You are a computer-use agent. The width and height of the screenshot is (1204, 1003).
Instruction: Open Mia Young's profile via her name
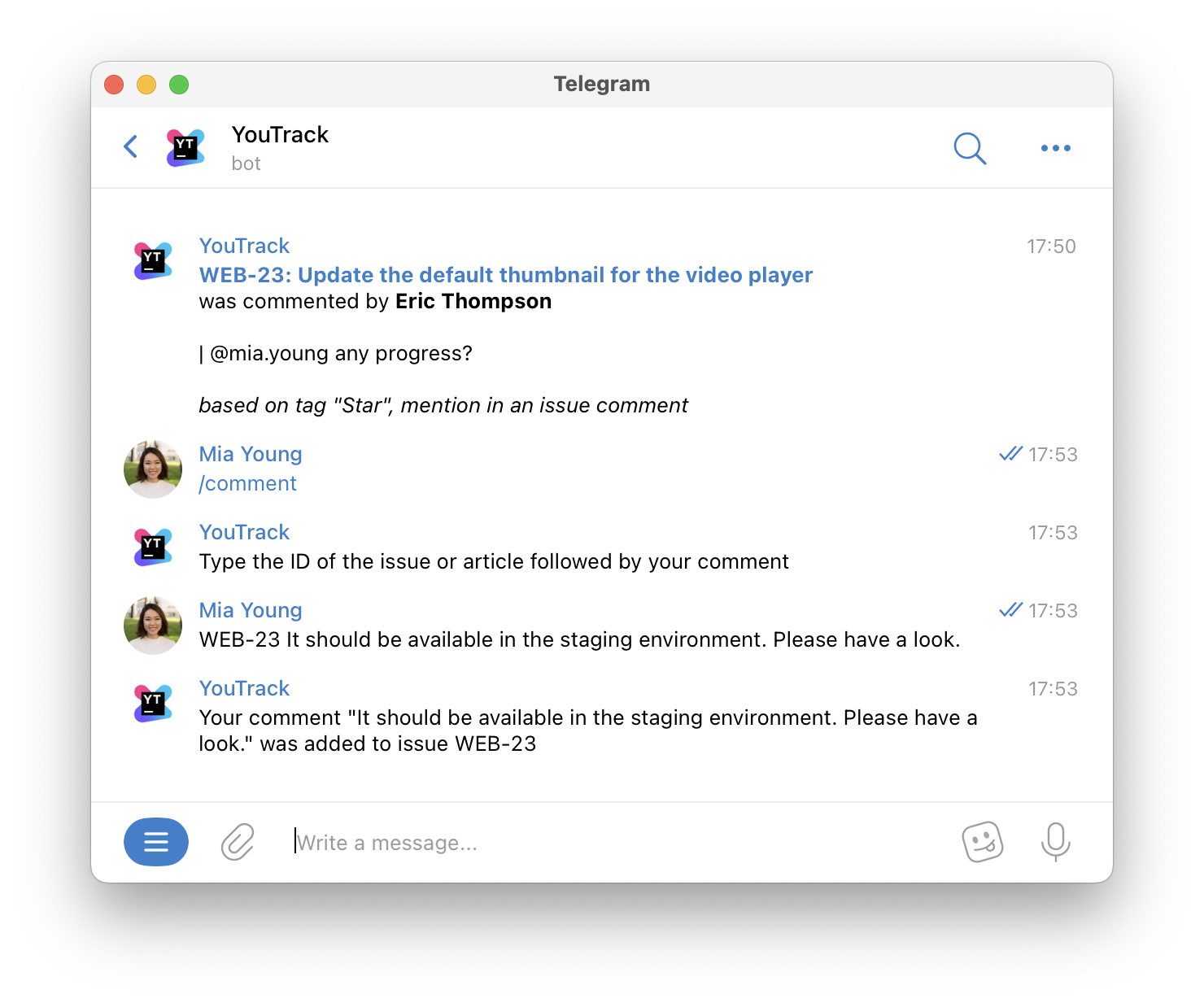tap(250, 453)
